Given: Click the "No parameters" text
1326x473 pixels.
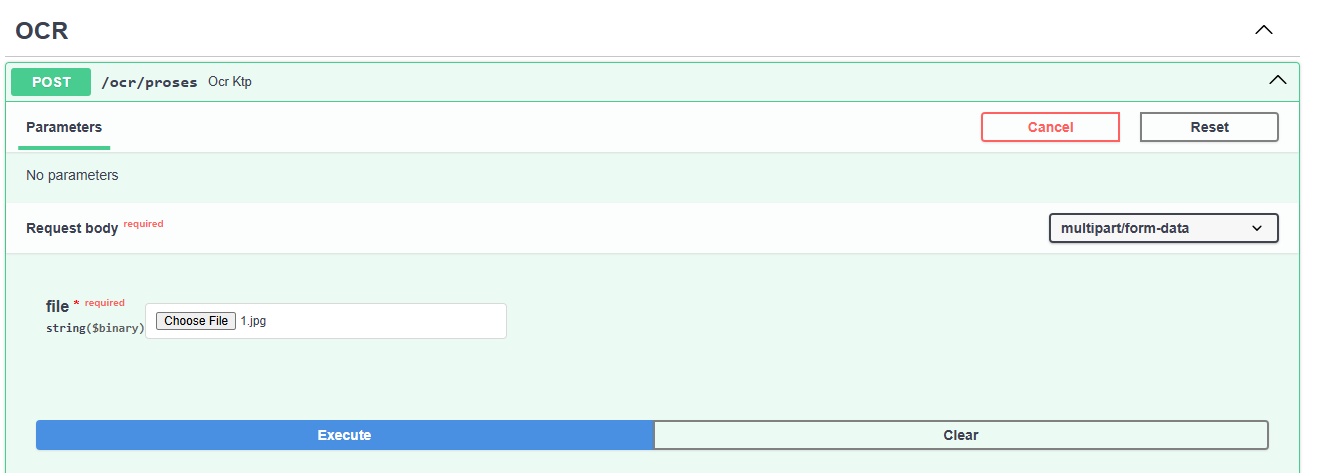Looking at the screenshot, I should [x=72, y=175].
